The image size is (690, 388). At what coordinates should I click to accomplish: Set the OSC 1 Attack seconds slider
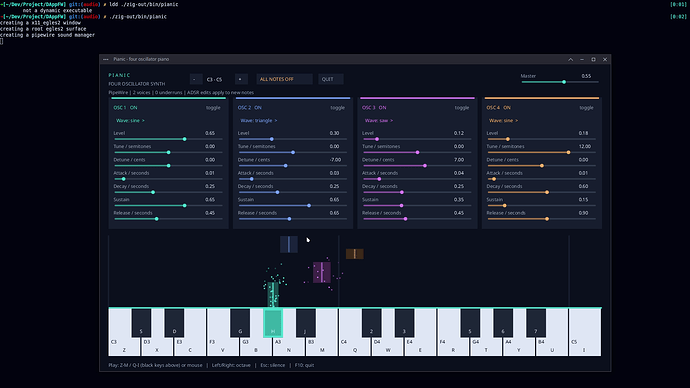point(168,179)
